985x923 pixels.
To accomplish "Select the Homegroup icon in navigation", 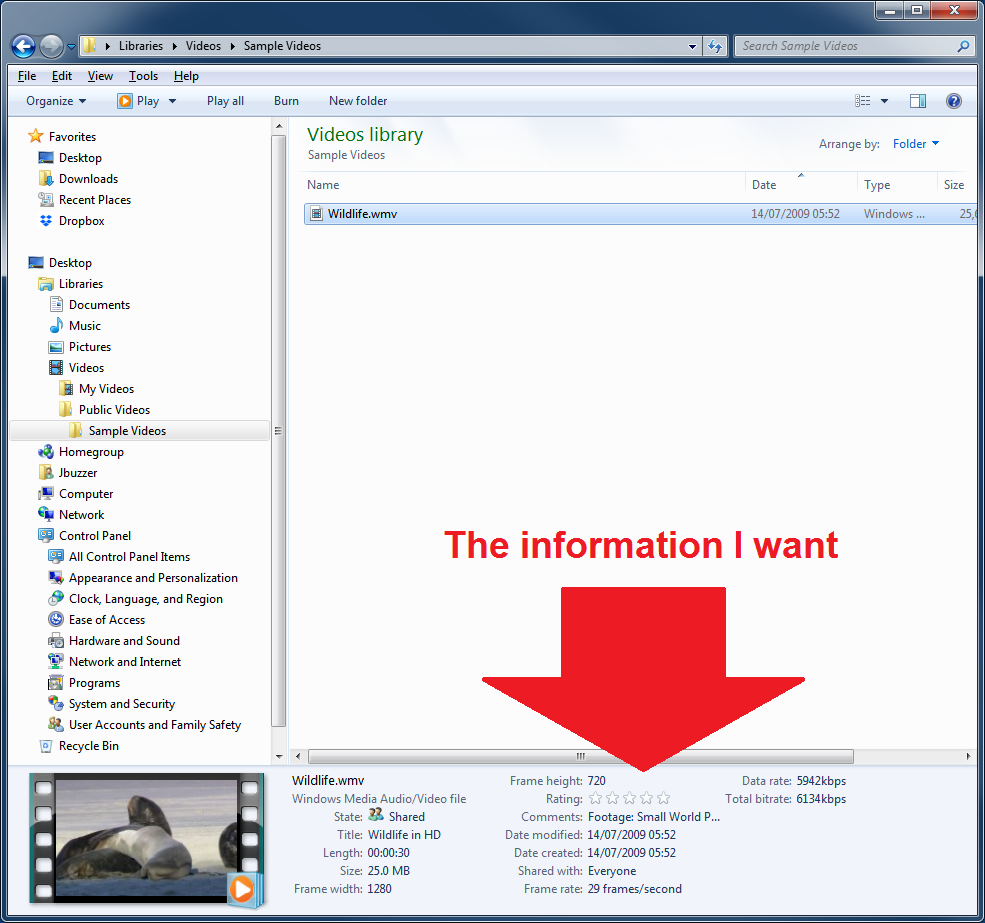I will 46,452.
